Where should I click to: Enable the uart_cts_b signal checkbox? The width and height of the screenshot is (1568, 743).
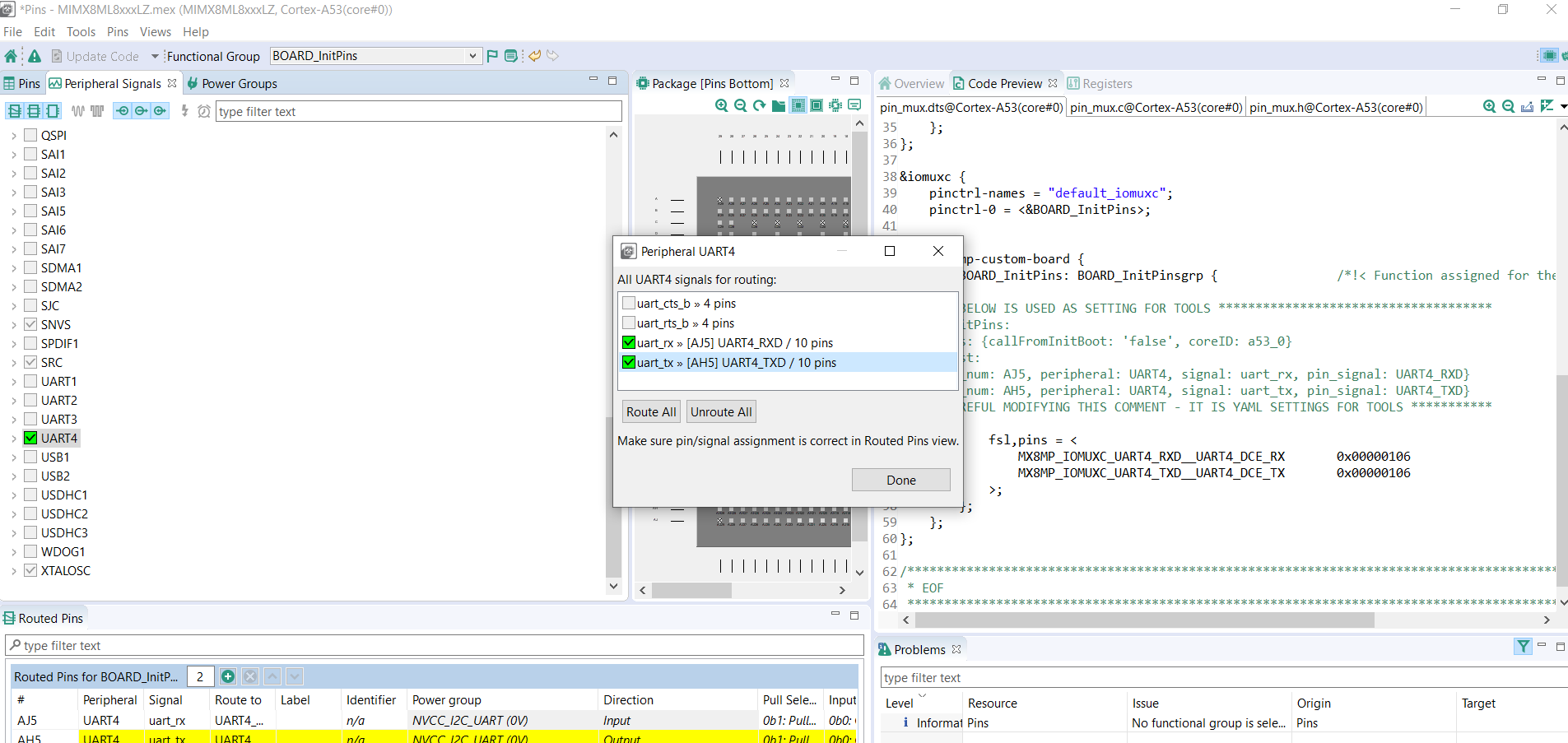(629, 303)
